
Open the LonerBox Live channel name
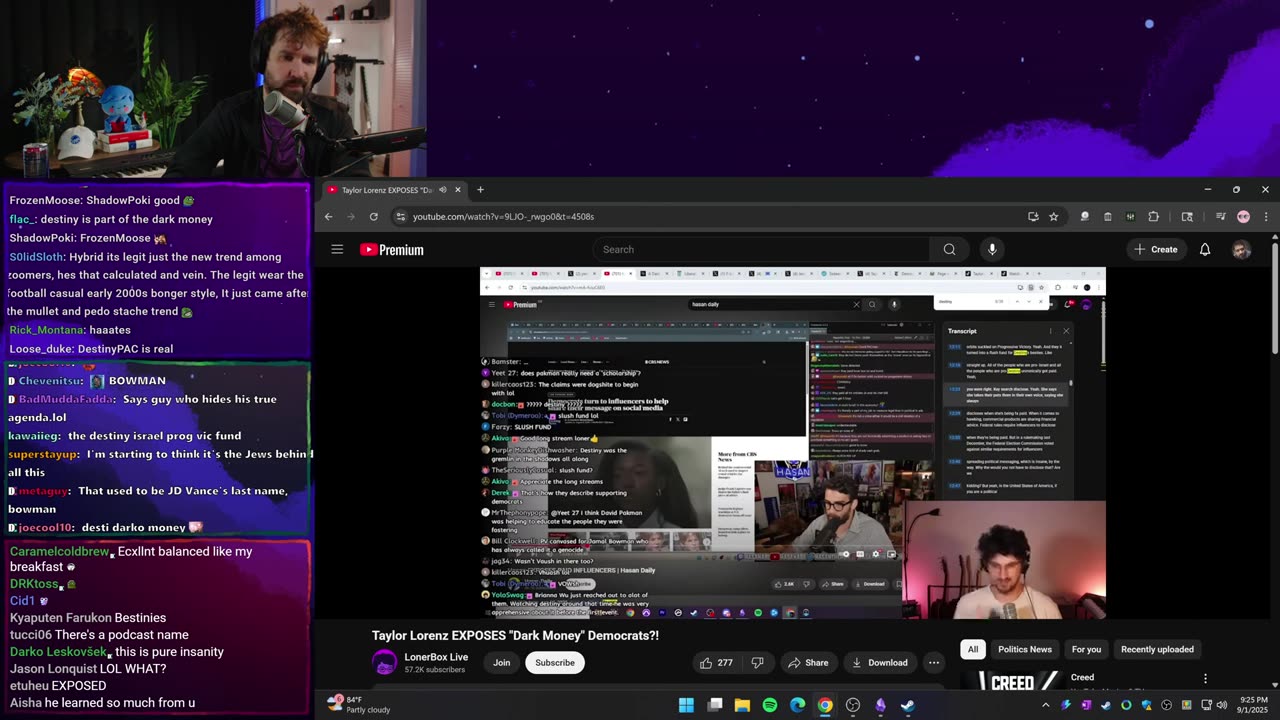point(436,657)
